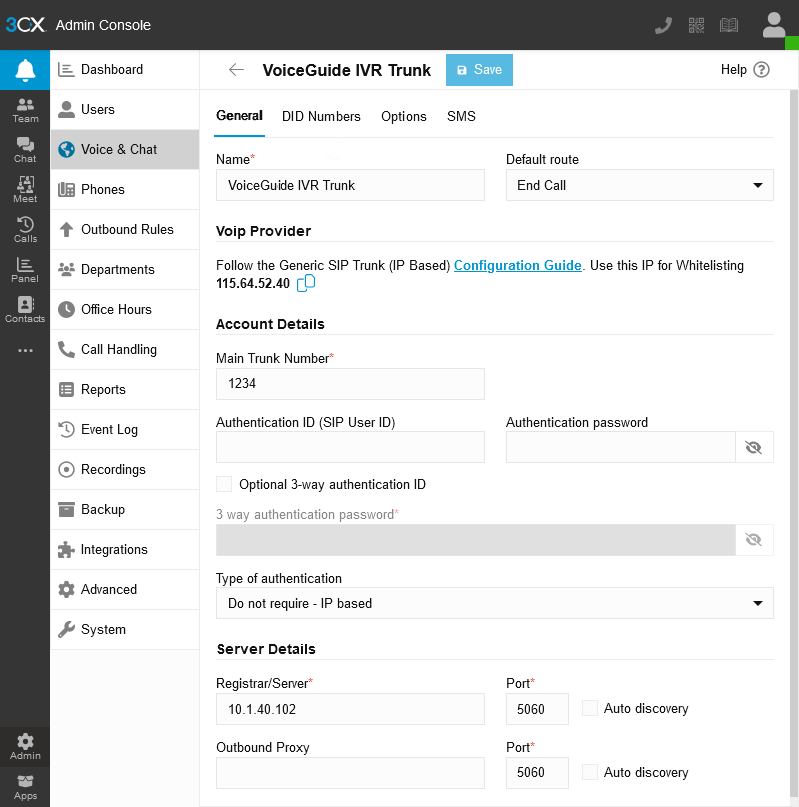799x807 pixels.
Task: Switch to the DID Numbers tab
Action: (321, 116)
